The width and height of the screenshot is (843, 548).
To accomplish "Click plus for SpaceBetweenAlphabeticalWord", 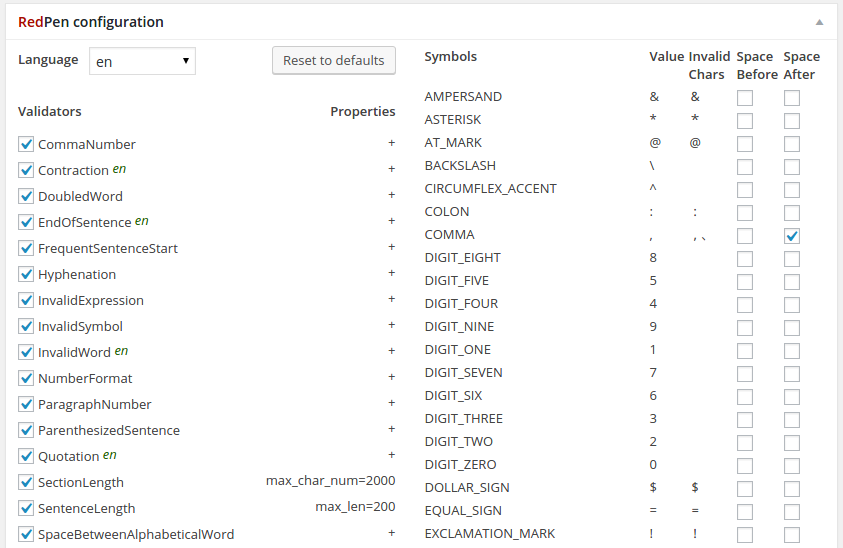I will tap(391, 533).
